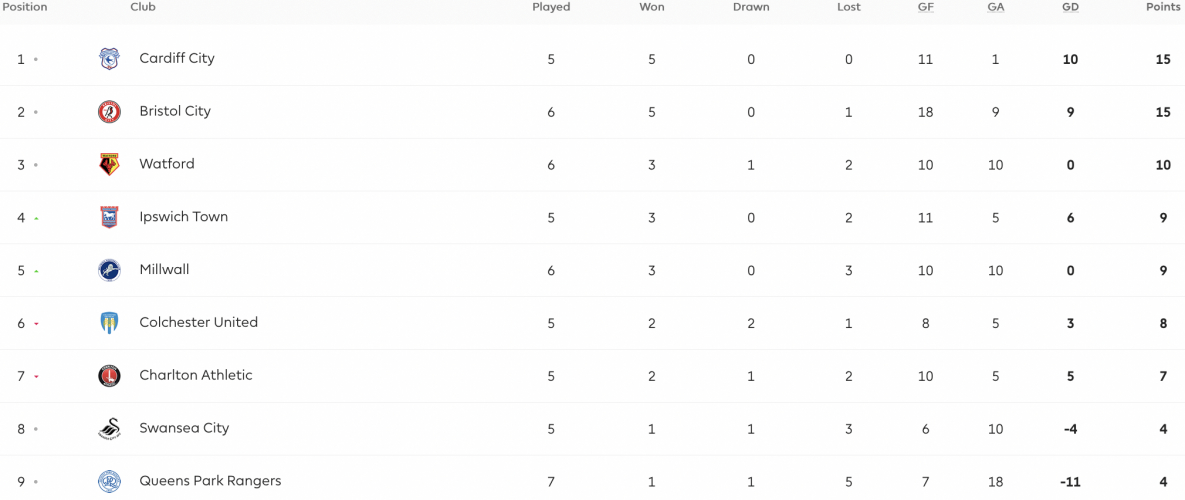Open the Colchester United team name
The width and height of the screenshot is (1185, 500).
click(x=199, y=323)
